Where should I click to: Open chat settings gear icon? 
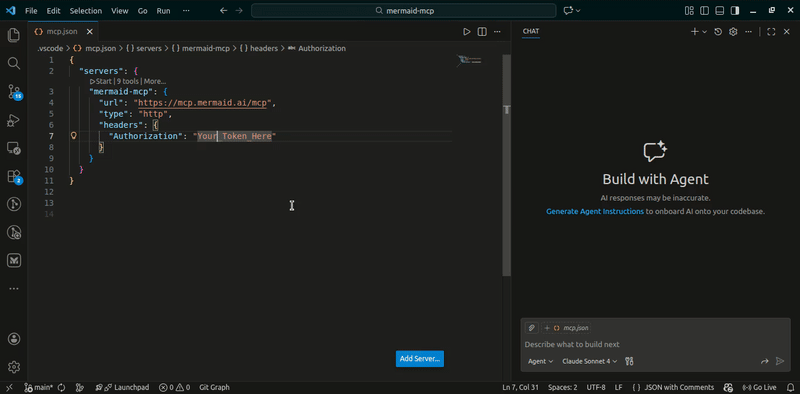pyautogui.click(x=733, y=32)
